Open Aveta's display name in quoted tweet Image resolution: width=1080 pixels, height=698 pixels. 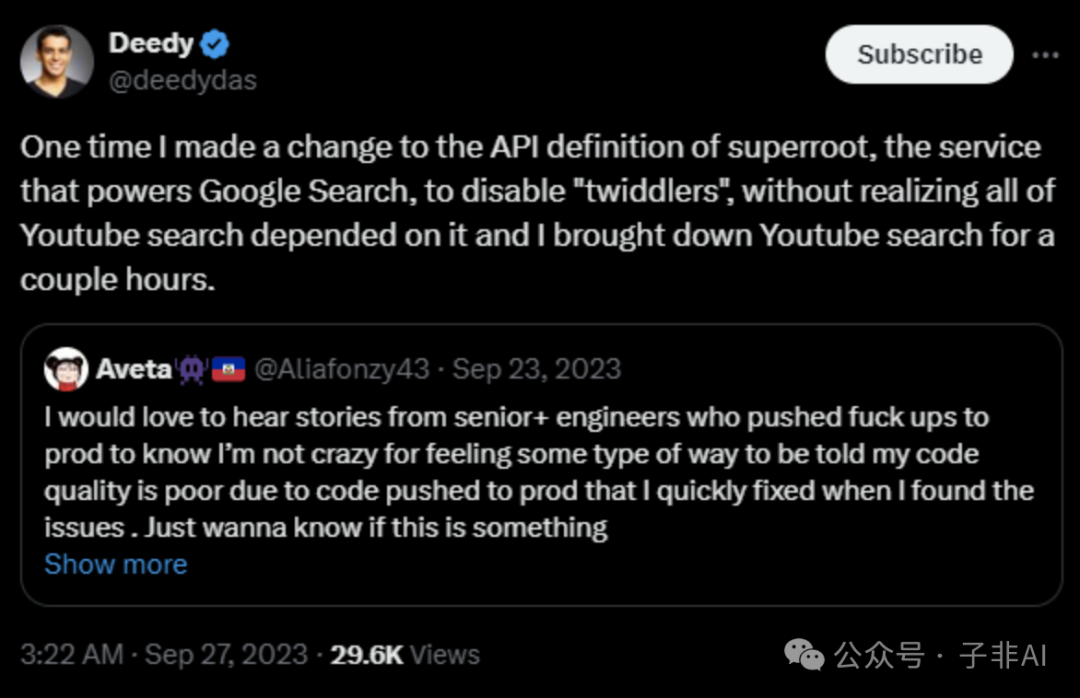tap(134, 370)
